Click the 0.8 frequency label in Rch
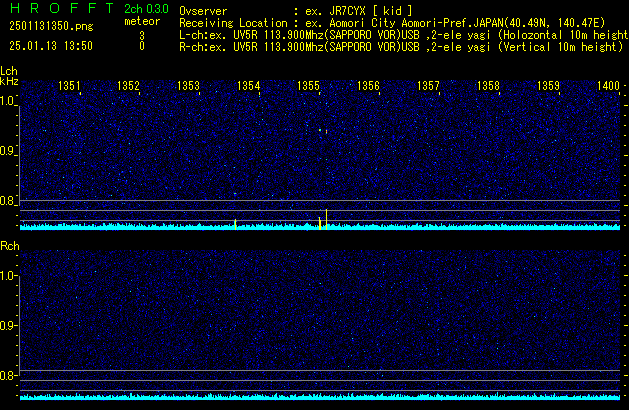Viewport: 629px width, 410px height. [x=7, y=375]
